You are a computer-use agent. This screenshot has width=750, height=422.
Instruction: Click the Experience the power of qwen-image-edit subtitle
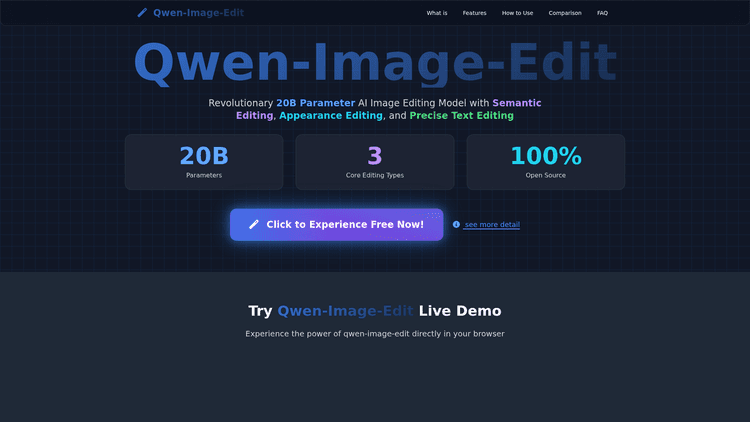(375, 334)
